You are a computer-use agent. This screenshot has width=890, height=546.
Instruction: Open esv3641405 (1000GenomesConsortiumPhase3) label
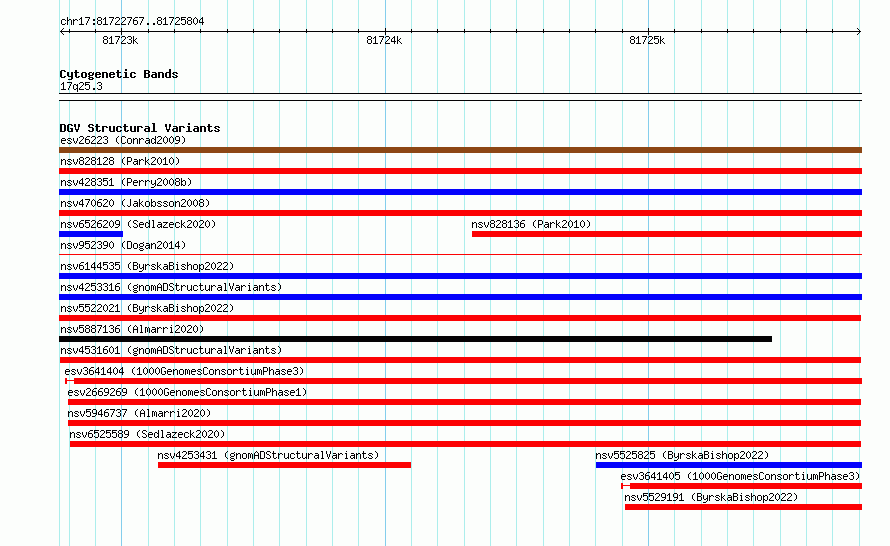point(740,476)
